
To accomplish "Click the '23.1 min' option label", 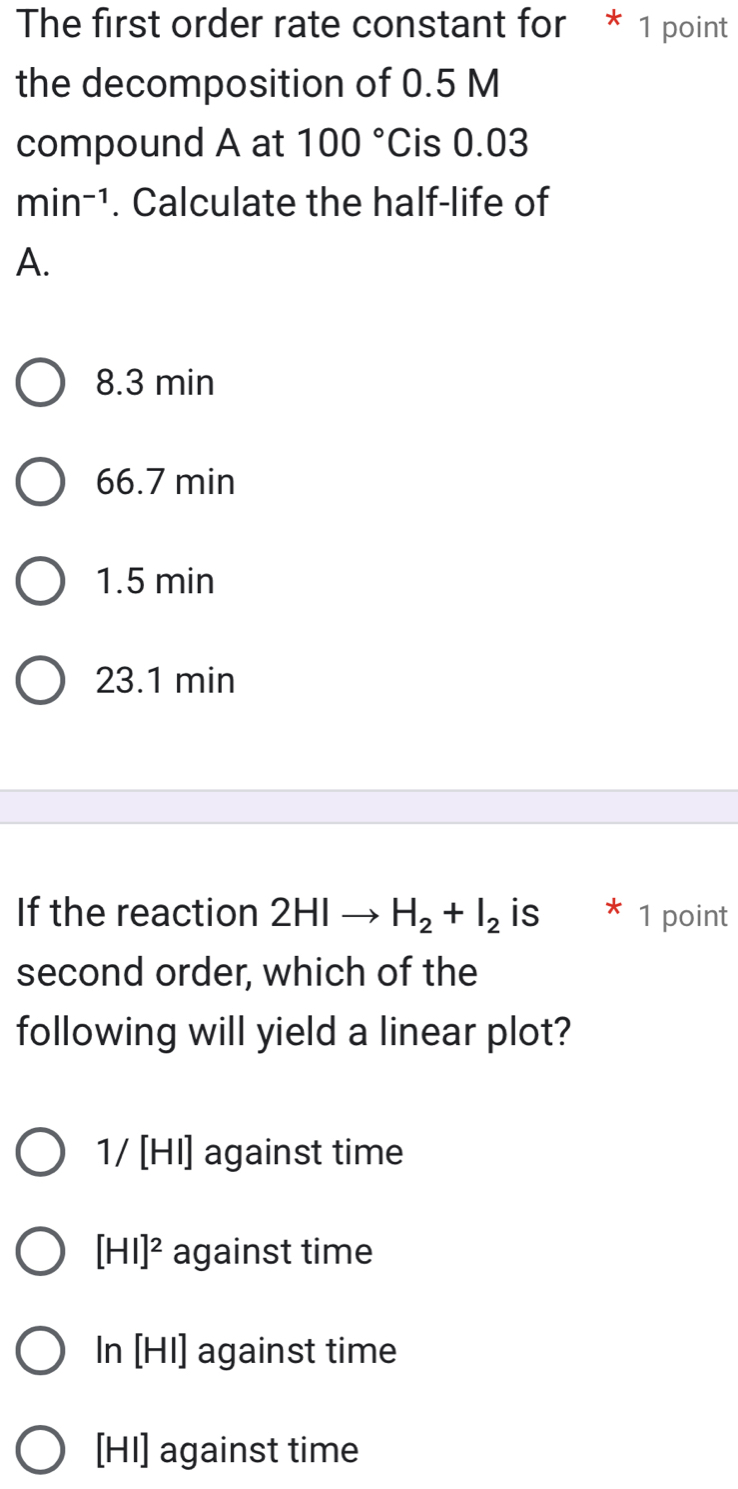I will 166,682.
